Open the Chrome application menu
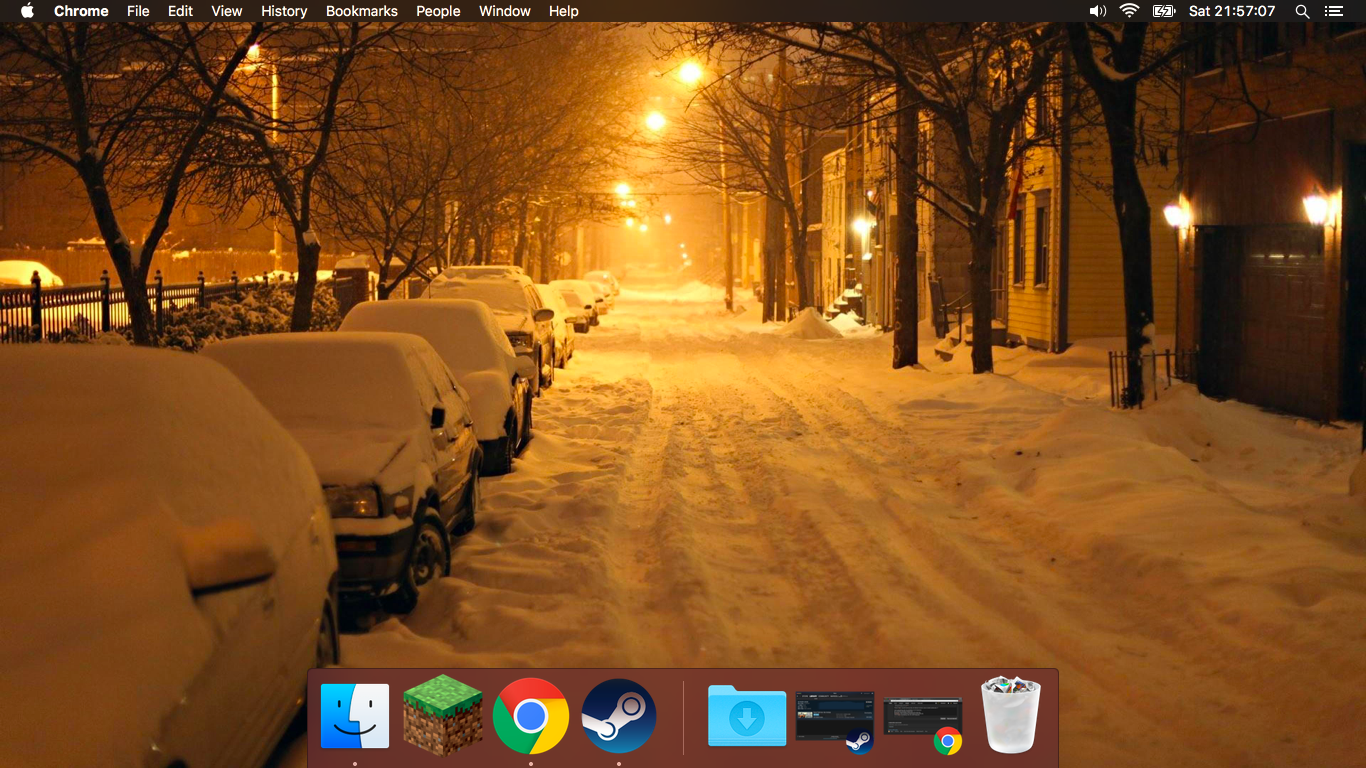 tap(81, 11)
